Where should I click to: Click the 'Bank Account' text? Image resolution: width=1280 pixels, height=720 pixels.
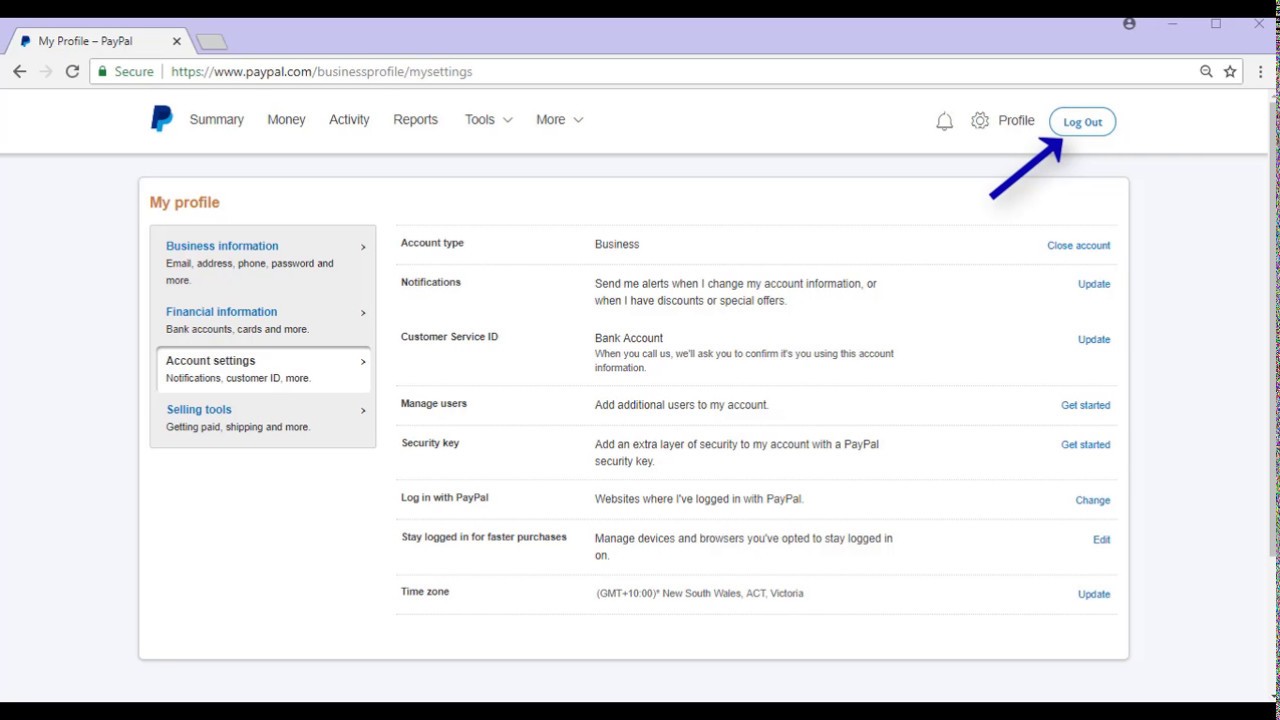(x=629, y=338)
